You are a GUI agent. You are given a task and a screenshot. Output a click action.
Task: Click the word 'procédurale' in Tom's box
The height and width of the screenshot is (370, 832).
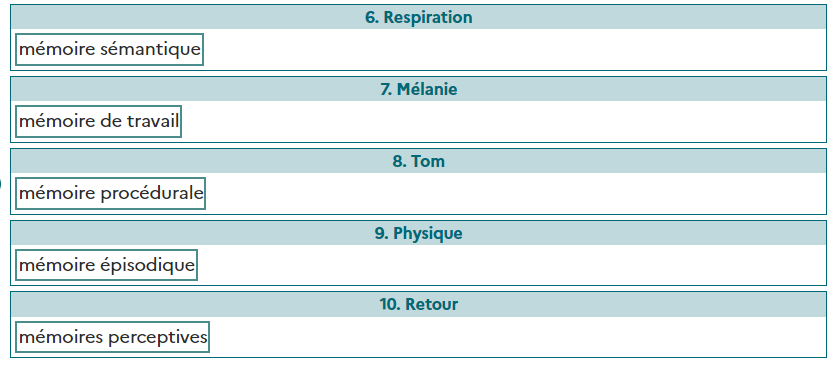point(152,194)
